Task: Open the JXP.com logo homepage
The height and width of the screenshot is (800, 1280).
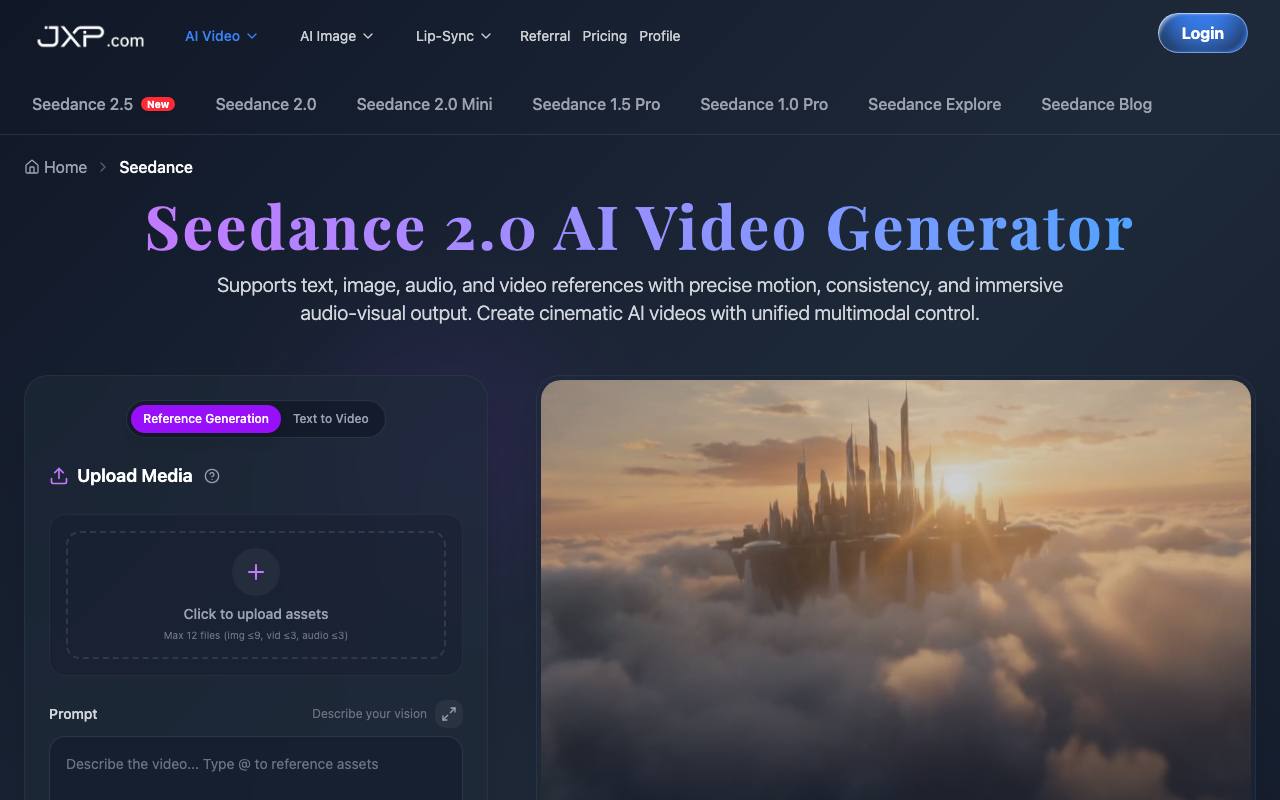Action: (x=90, y=37)
